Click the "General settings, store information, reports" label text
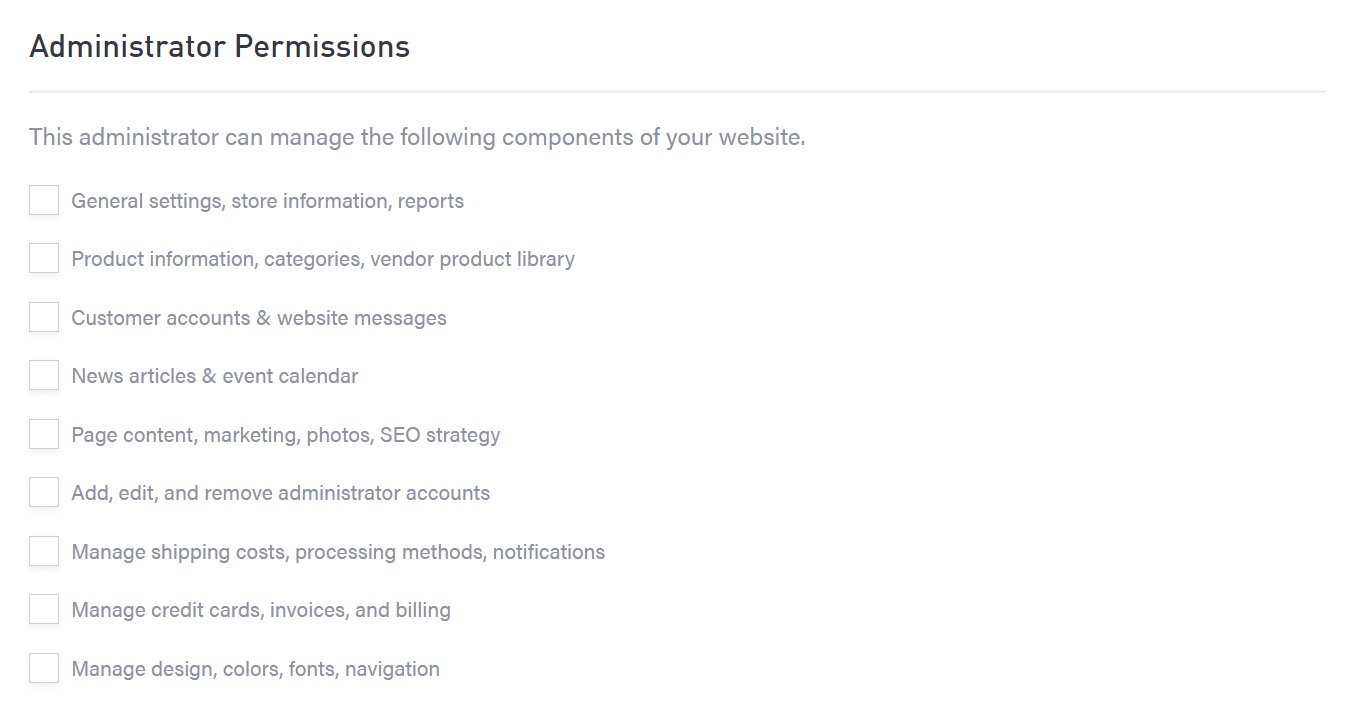Viewport: 1354px width, 719px height. (x=267, y=201)
